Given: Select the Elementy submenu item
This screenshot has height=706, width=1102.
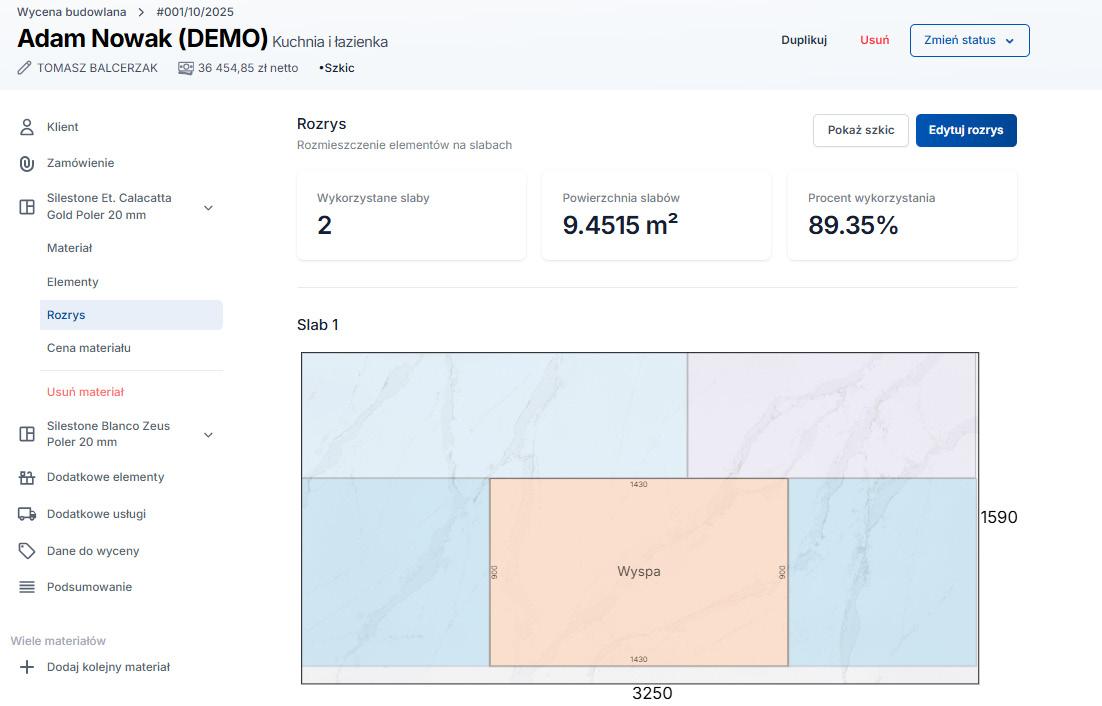Looking at the screenshot, I should pyautogui.click(x=72, y=282).
